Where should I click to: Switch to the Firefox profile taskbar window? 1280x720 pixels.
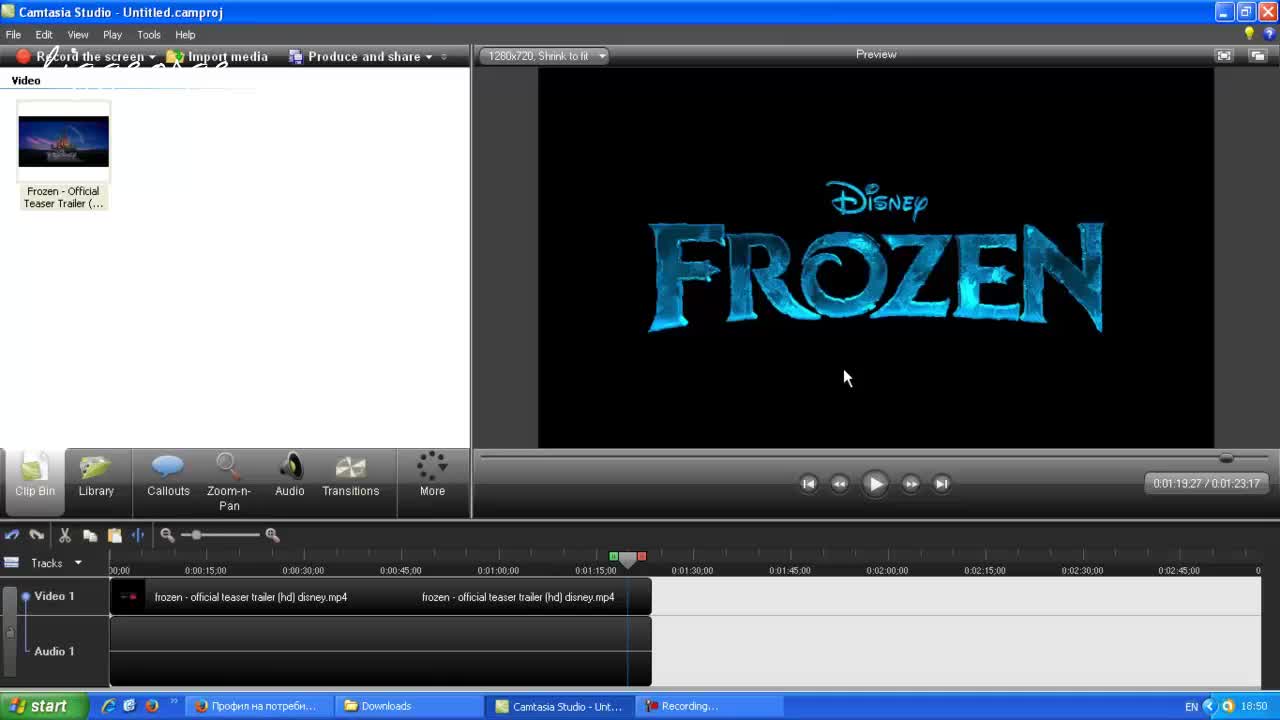pos(259,706)
